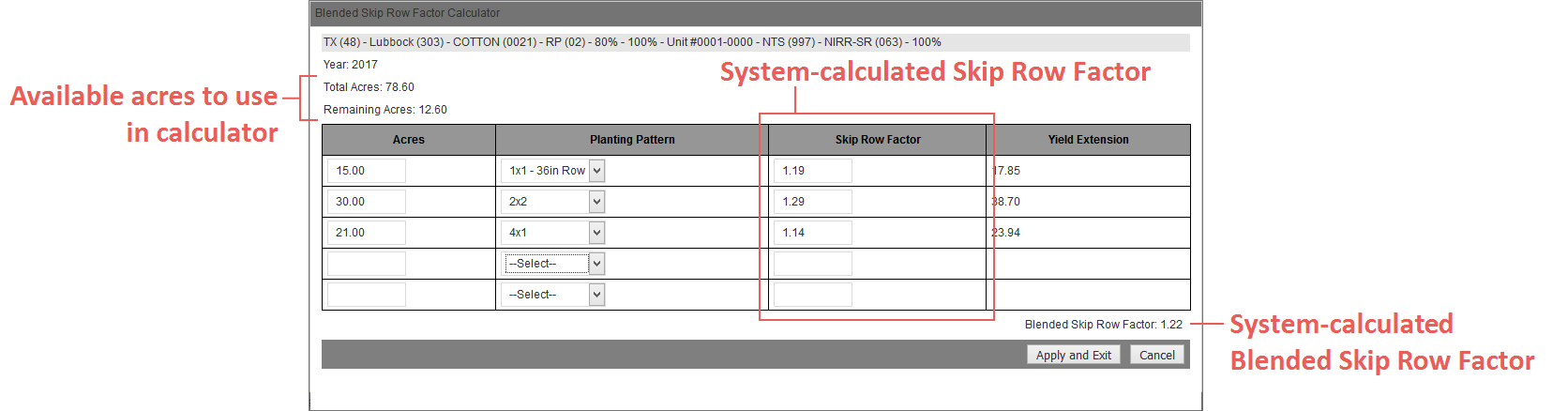1568x411 pixels.
Task: Click the Apply and Exit button
Action: click(1073, 355)
